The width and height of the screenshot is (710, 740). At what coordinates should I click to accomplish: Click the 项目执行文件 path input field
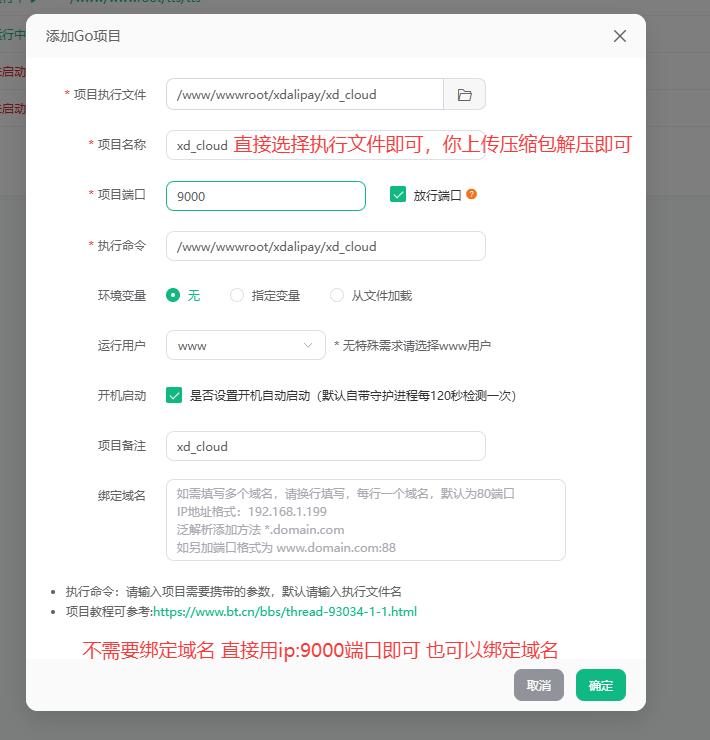coord(305,95)
